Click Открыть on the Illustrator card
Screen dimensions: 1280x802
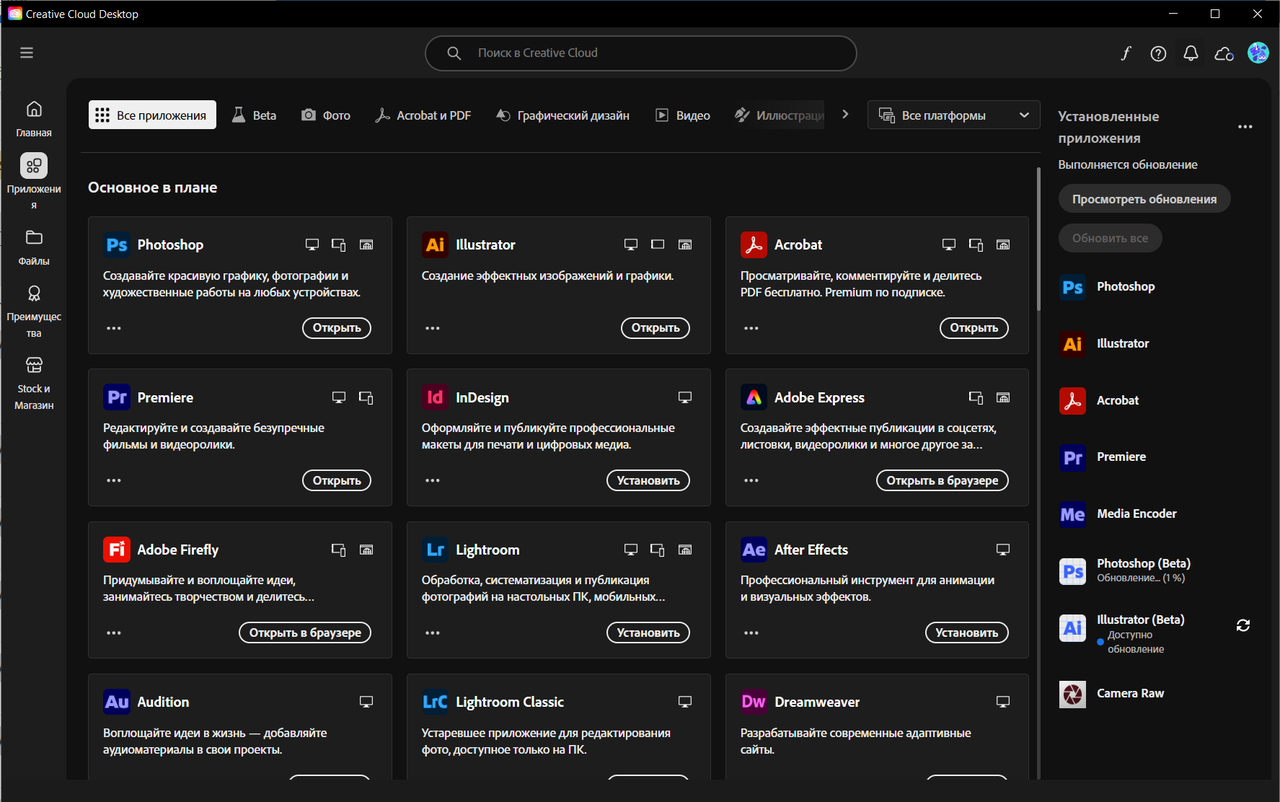coord(656,328)
